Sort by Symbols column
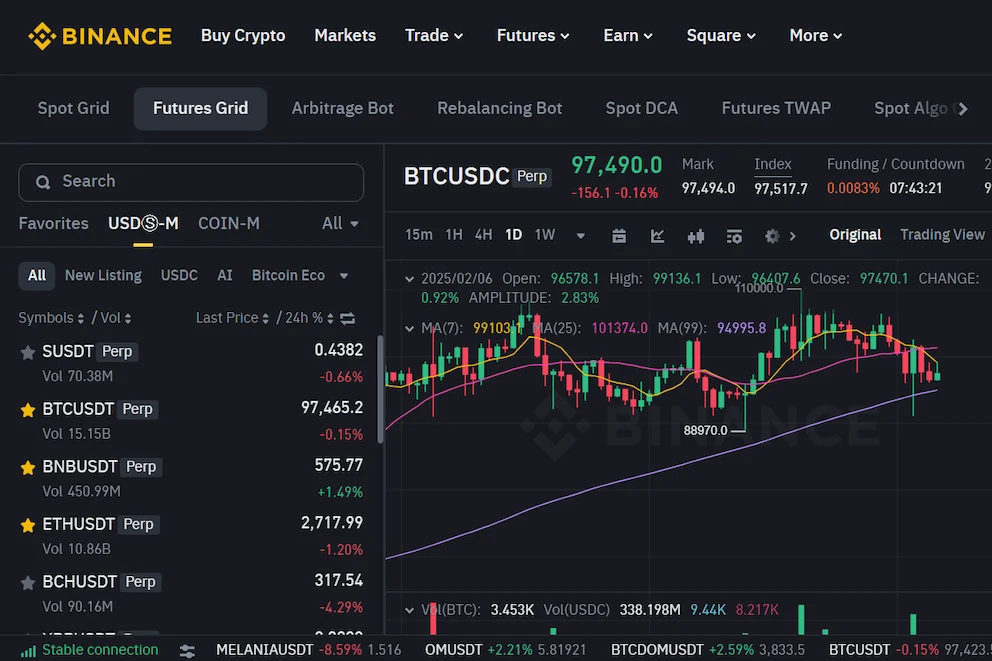992x661 pixels. tap(51, 318)
